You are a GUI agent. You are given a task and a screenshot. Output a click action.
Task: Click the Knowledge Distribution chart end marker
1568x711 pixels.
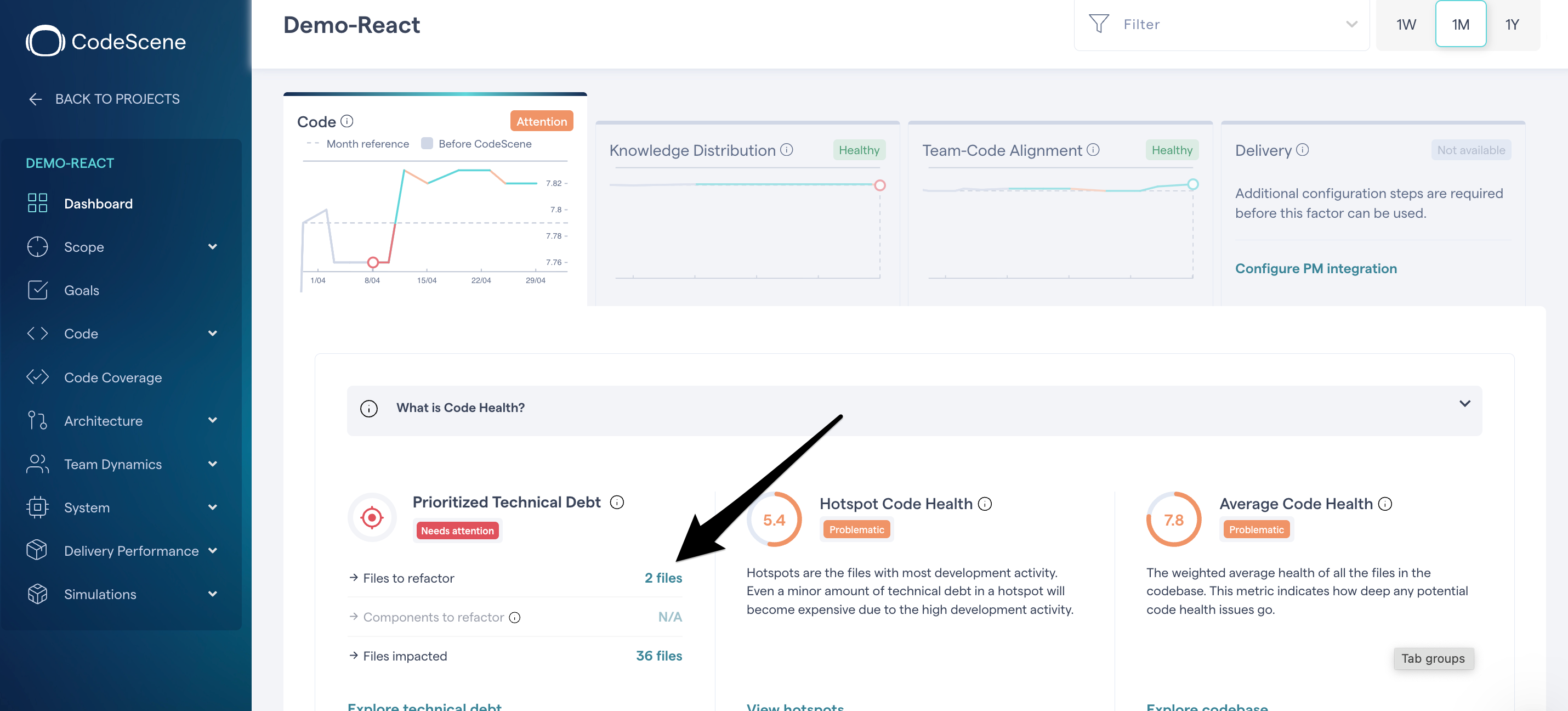point(879,185)
